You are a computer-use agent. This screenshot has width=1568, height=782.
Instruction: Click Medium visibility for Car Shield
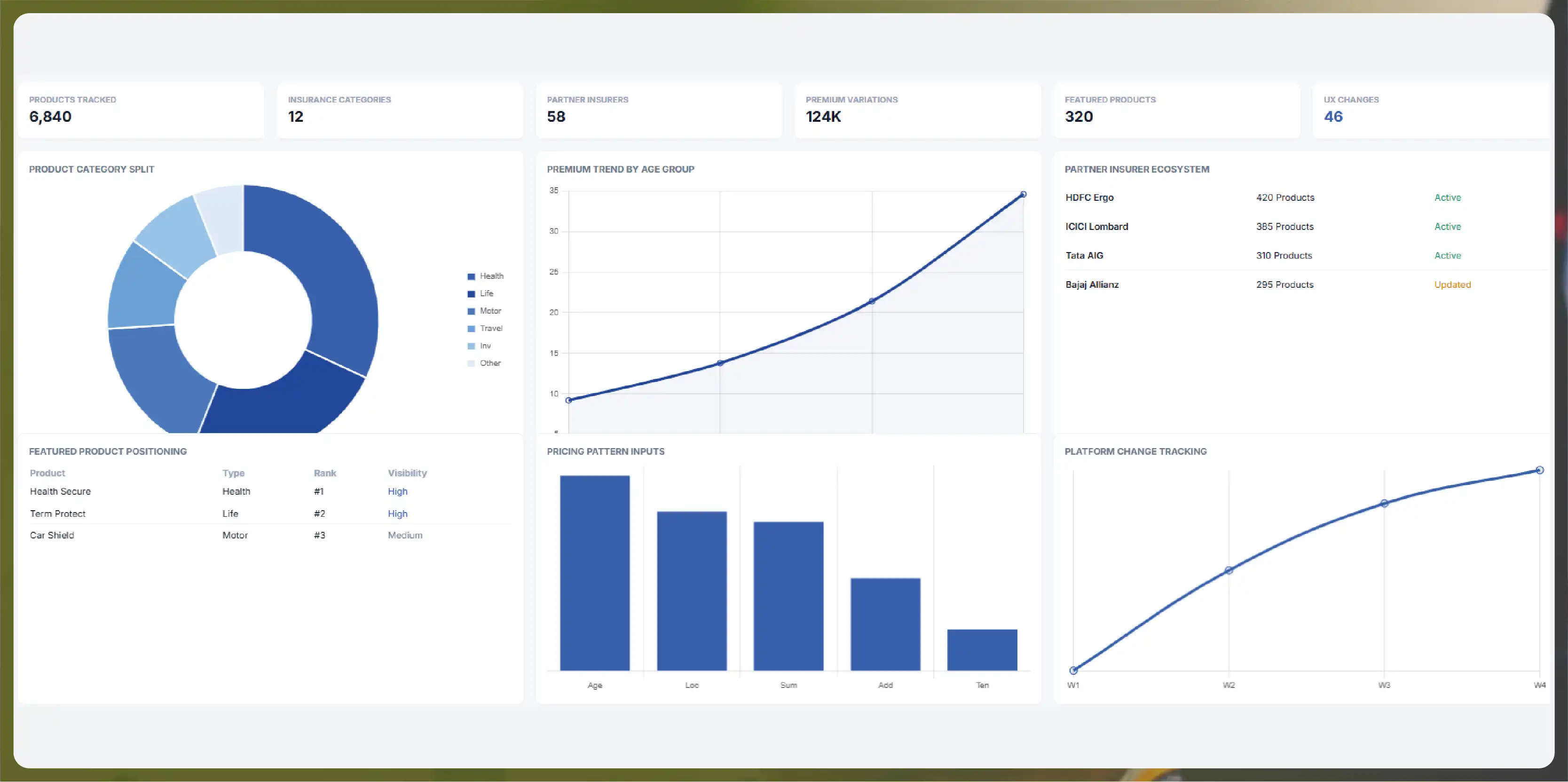point(405,536)
